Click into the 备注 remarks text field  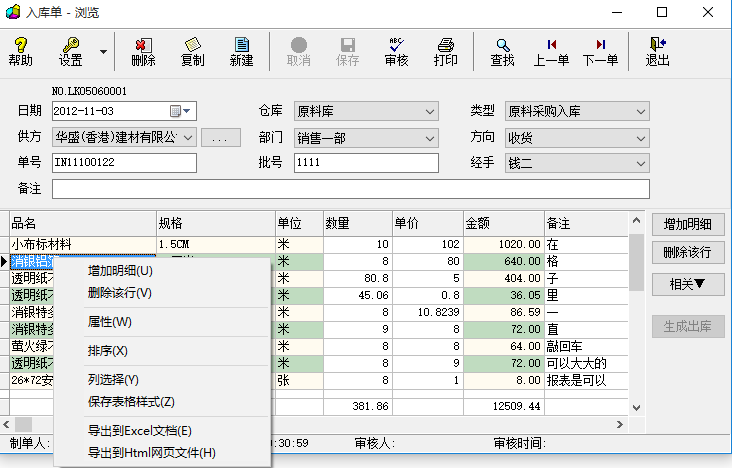coord(350,189)
